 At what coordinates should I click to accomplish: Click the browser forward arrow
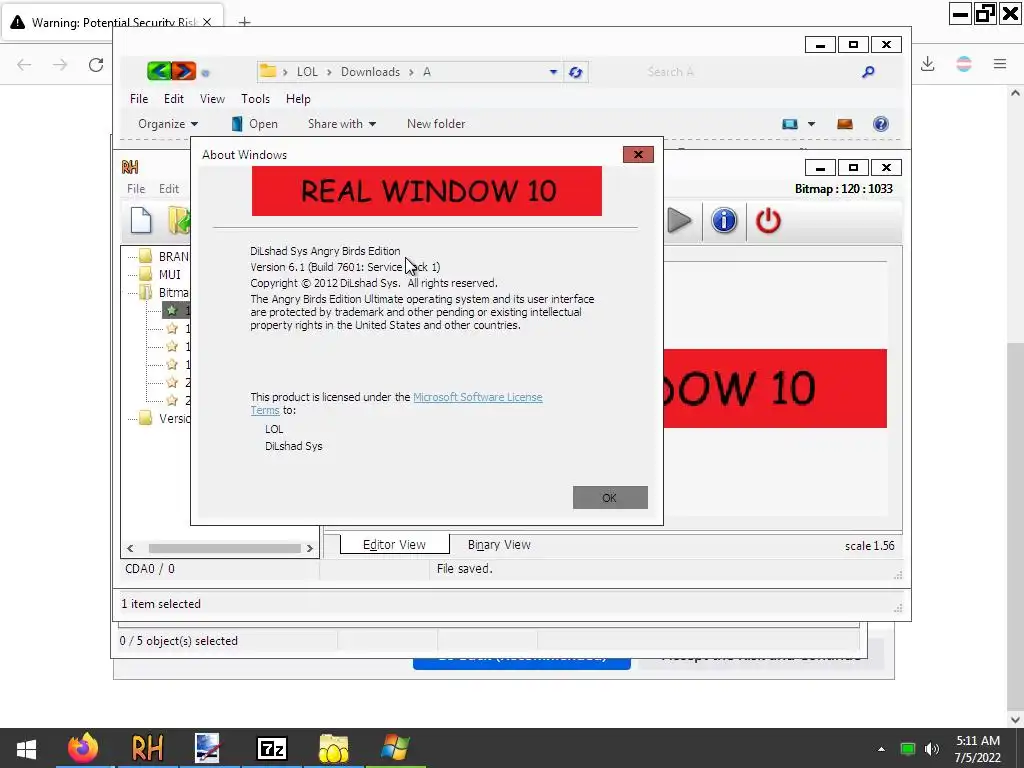tap(60, 64)
